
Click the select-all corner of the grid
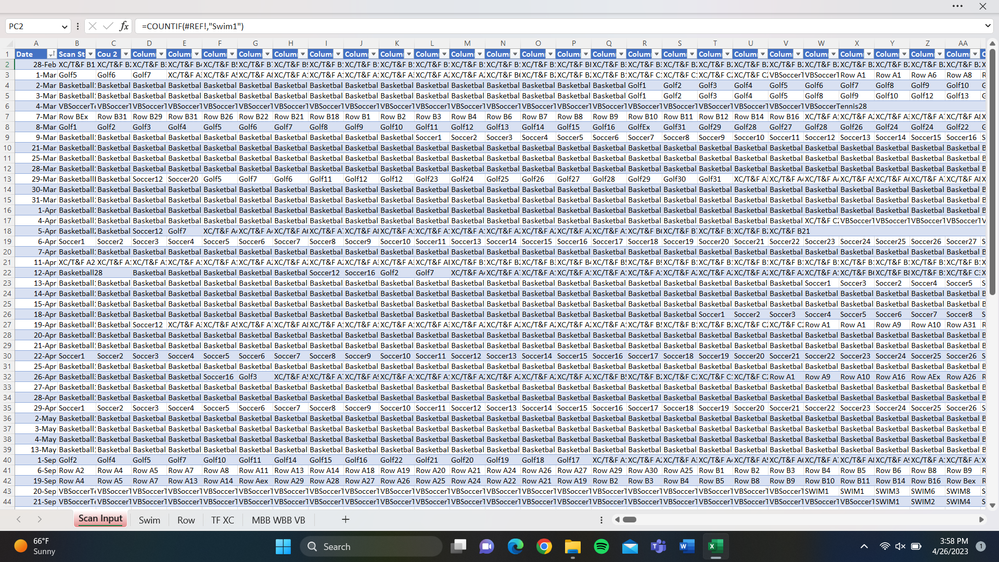[7, 44]
